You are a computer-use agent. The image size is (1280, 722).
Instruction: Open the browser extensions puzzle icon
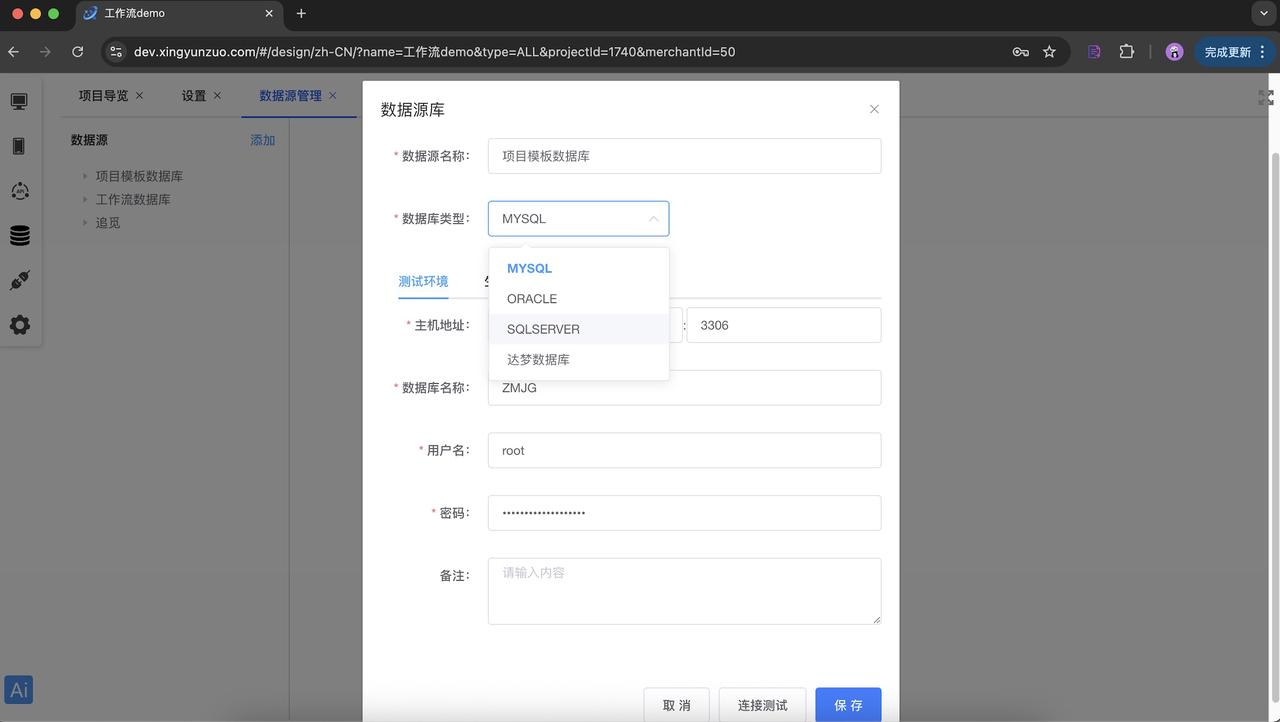click(1127, 52)
